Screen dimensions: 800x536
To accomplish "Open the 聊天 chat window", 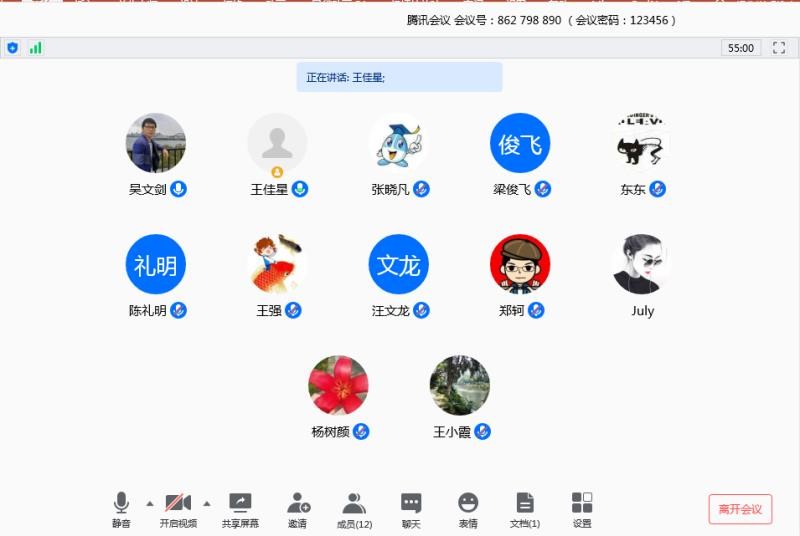I will (411, 503).
